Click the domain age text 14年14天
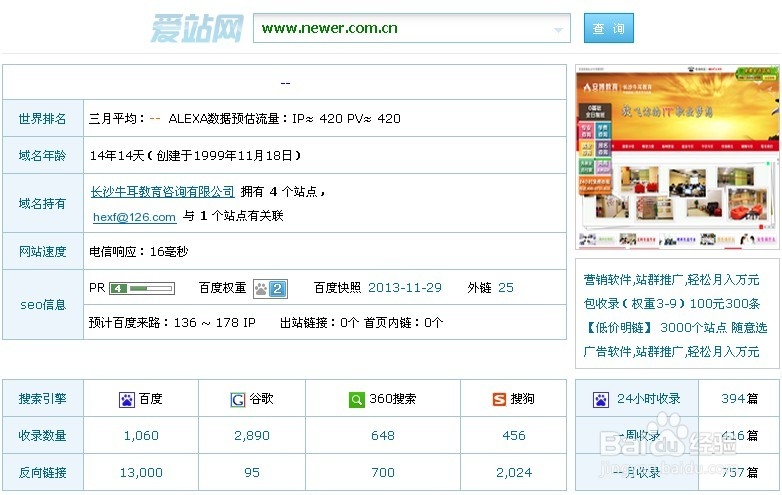The width and height of the screenshot is (782, 495). [117, 156]
